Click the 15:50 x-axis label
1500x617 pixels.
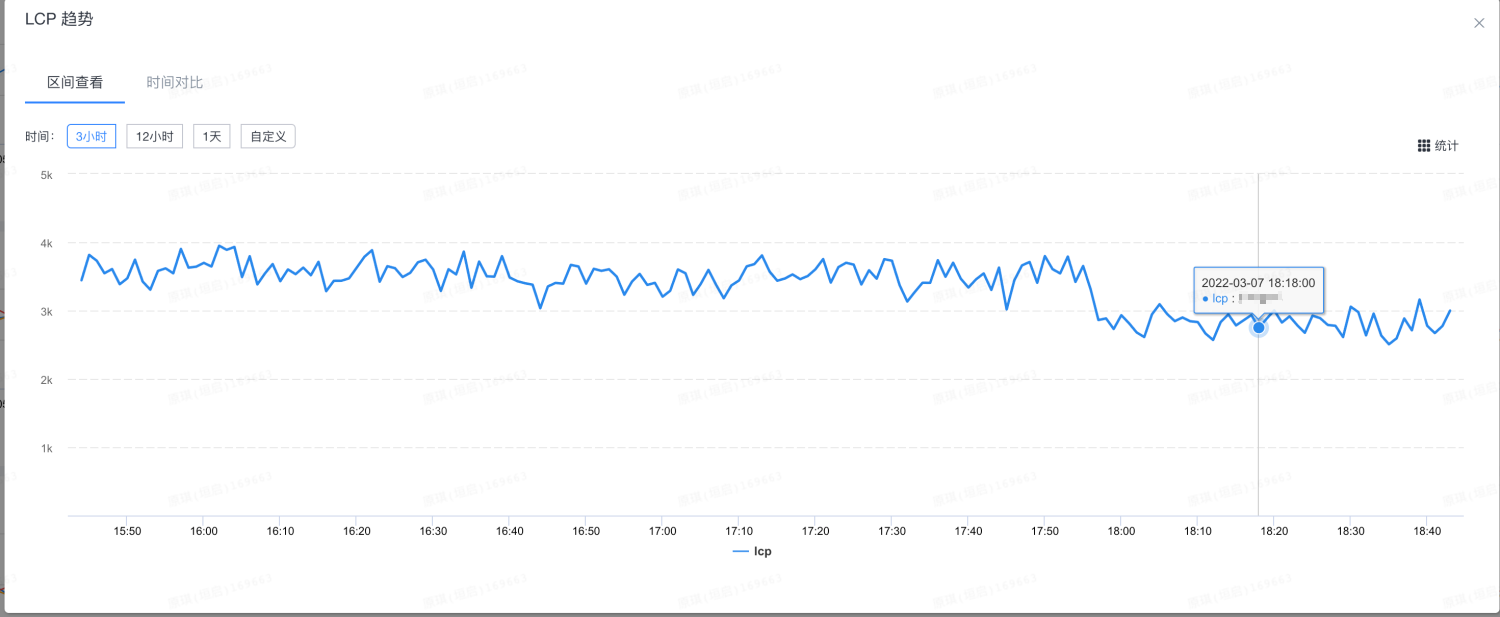(127, 531)
